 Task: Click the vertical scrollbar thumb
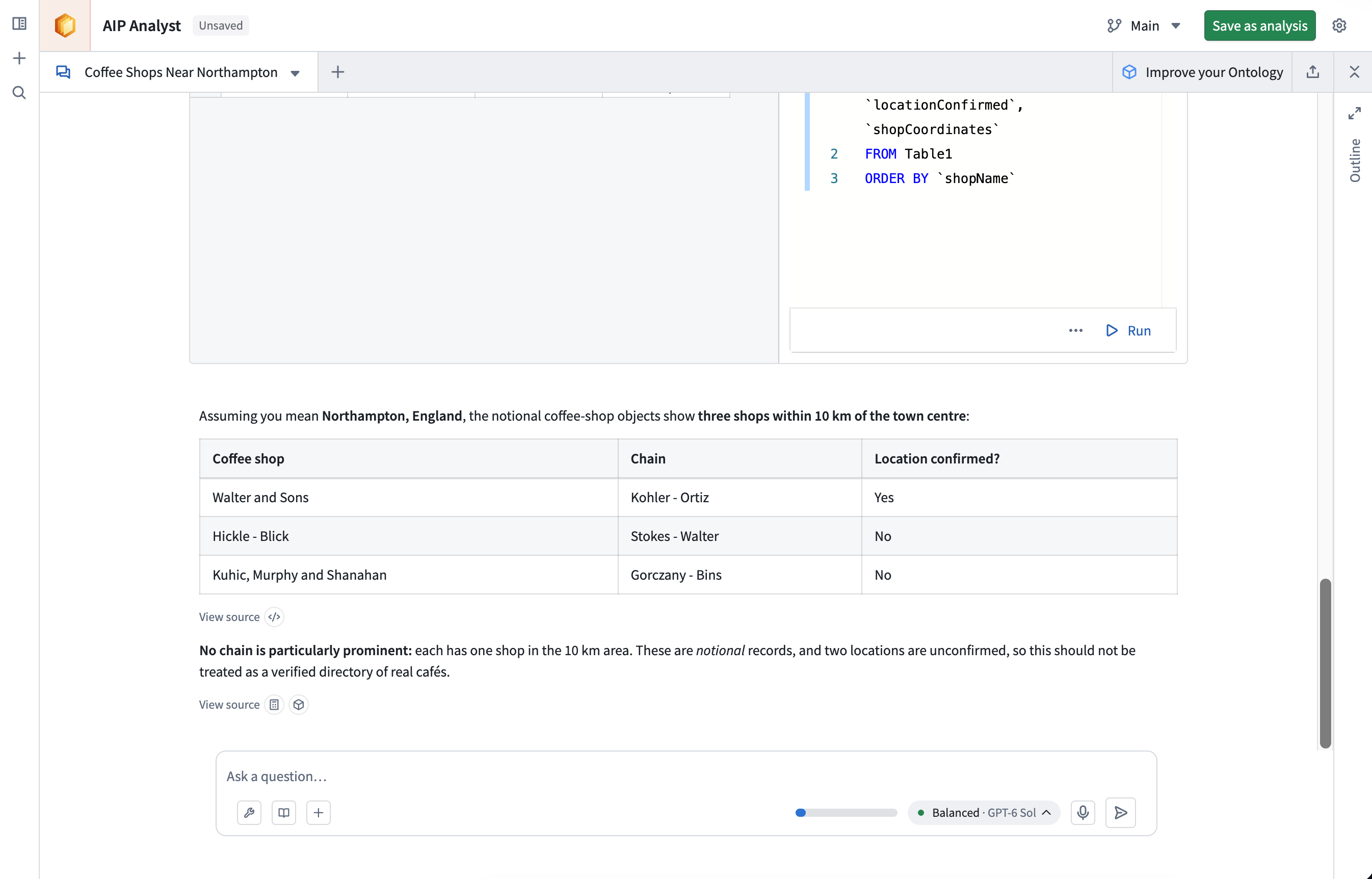point(1325,663)
